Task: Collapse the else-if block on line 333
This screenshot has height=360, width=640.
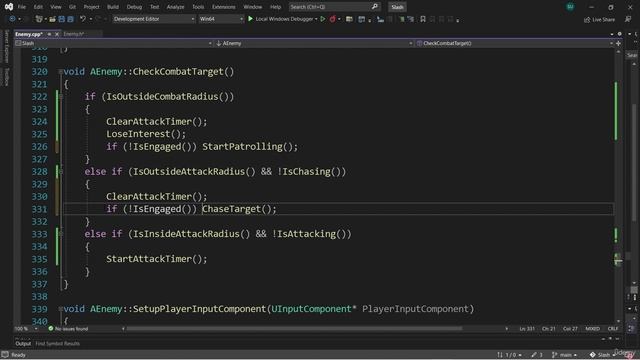Action: (x=61, y=234)
